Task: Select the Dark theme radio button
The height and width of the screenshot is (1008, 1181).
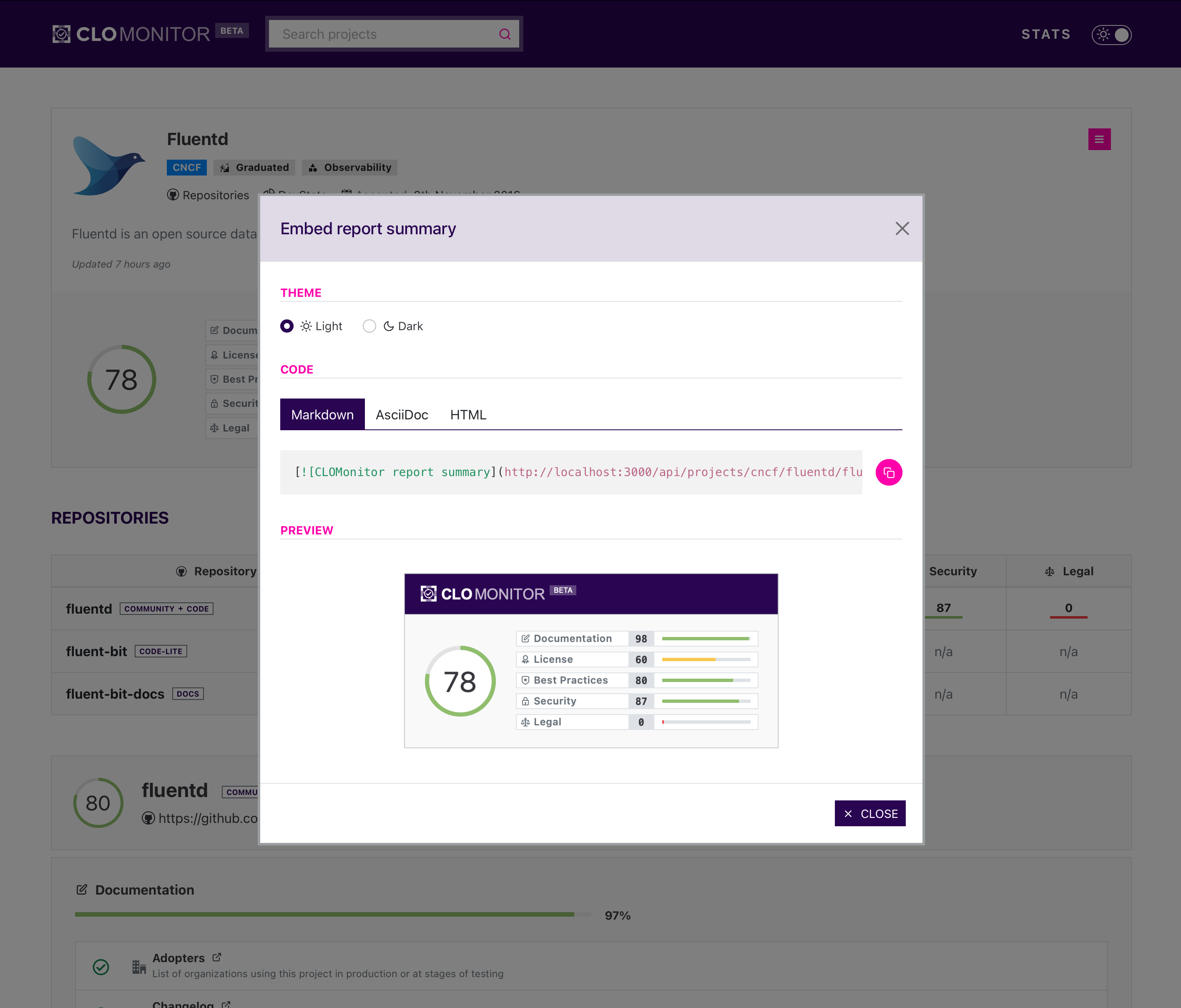Action: point(369,326)
